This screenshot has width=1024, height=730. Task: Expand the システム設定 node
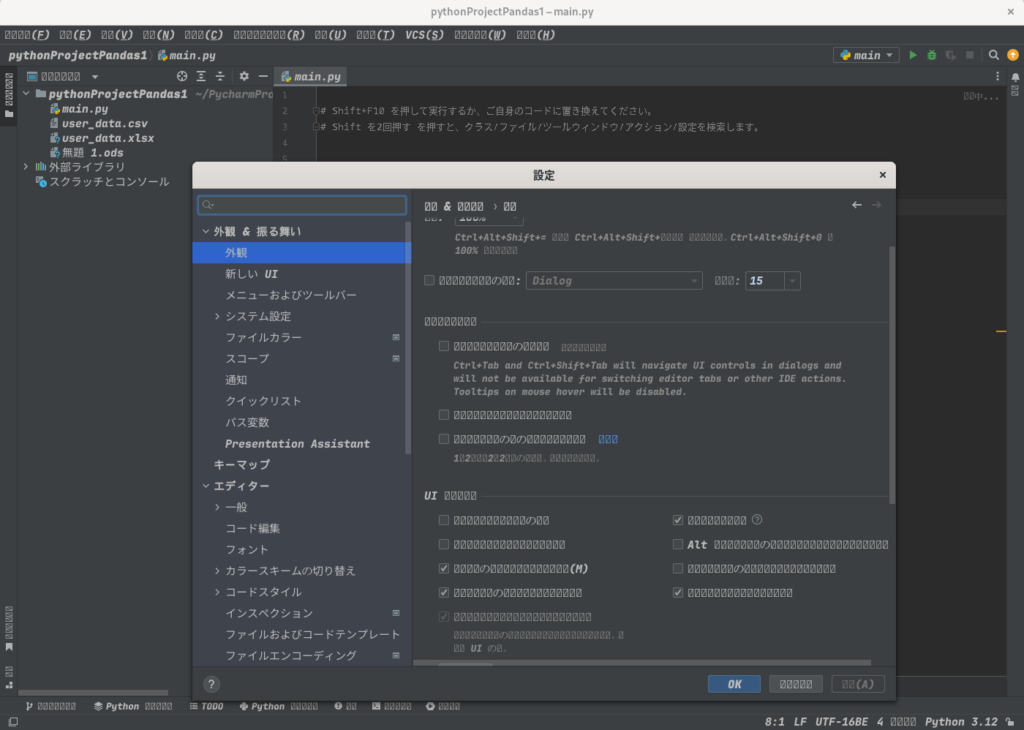217,316
